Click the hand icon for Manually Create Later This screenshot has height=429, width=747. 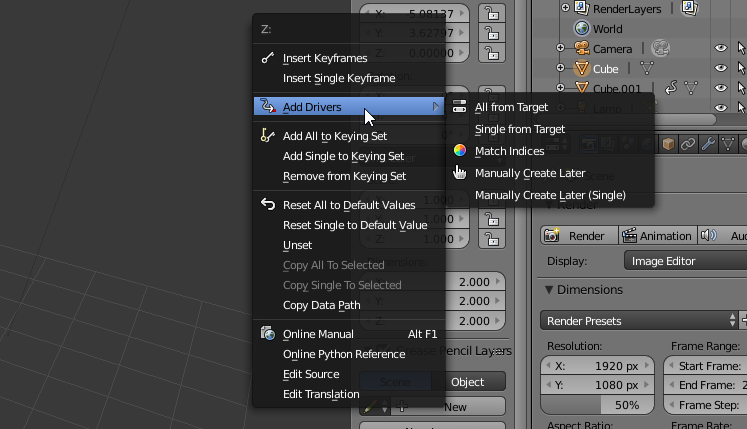(x=459, y=172)
